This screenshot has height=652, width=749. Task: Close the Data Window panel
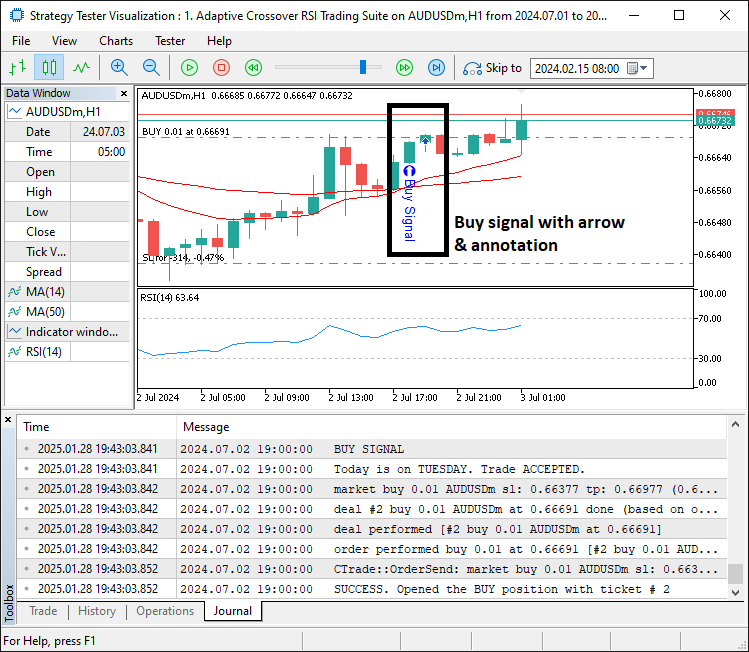(124, 93)
